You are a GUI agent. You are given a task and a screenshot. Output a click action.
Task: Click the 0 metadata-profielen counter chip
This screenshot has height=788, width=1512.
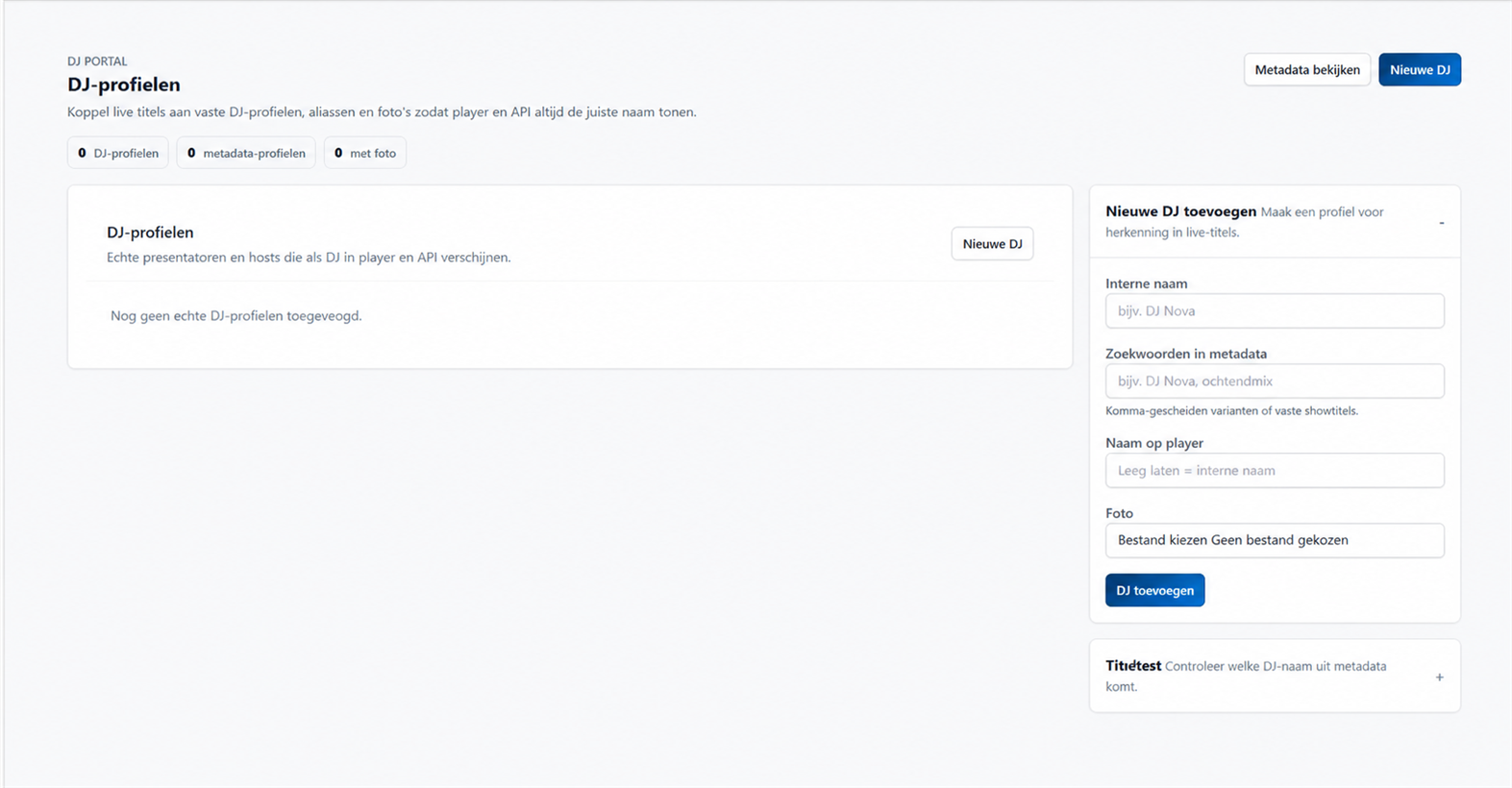pos(246,153)
